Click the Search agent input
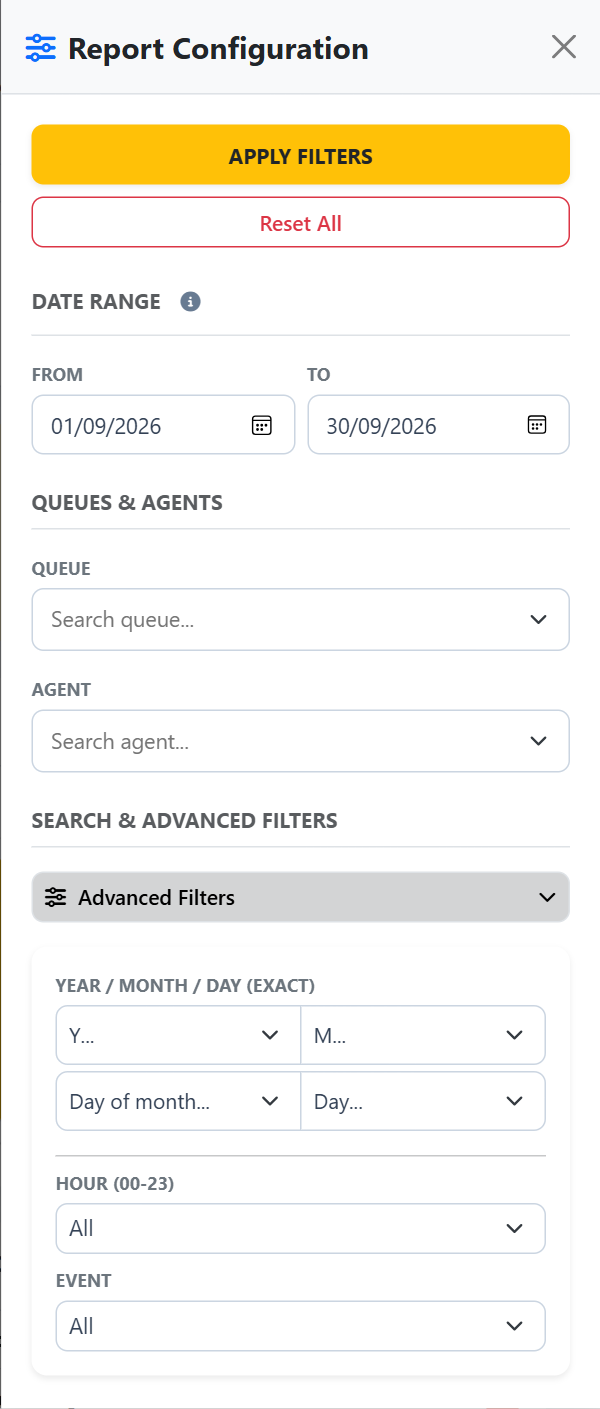The width and height of the screenshot is (600, 1409). coord(301,741)
